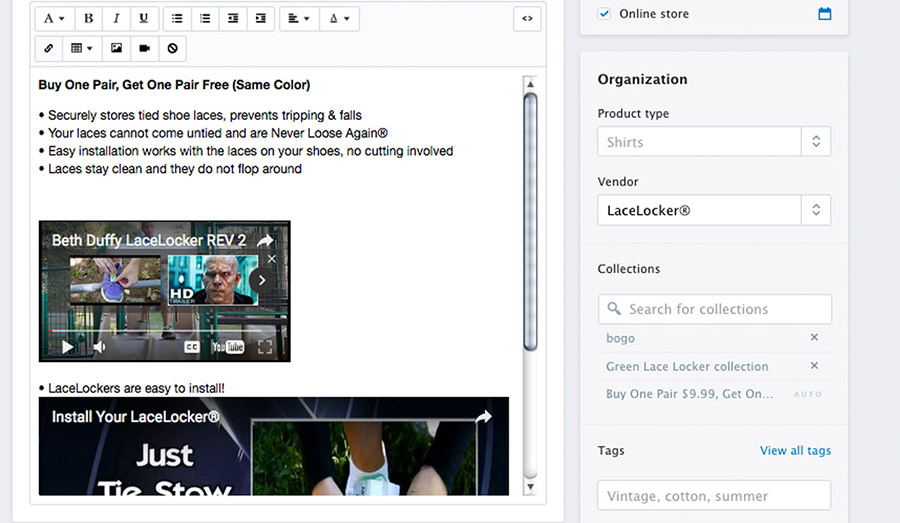Image resolution: width=900 pixels, height=523 pixels.
Task: Uncheck the Online store checkbox
Action: coord(604,14)
